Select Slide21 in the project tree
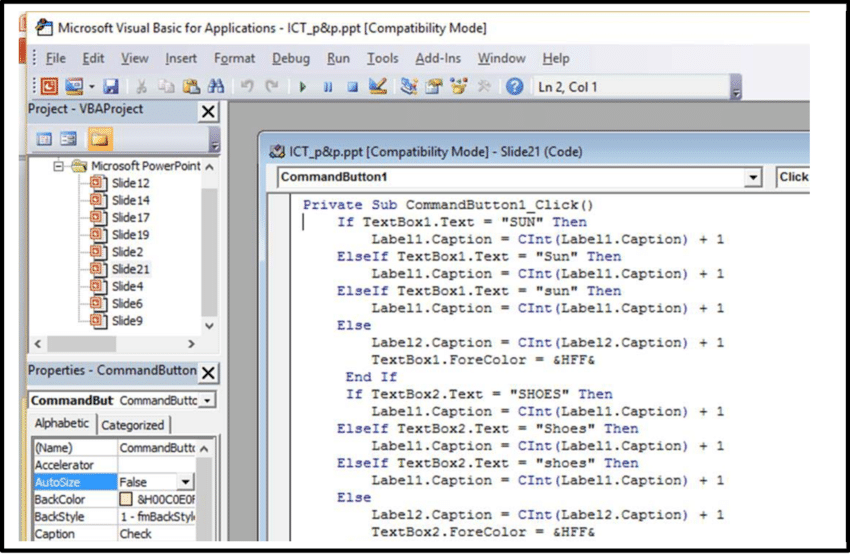This screenshot has width=850, height=560. (130, 269)
